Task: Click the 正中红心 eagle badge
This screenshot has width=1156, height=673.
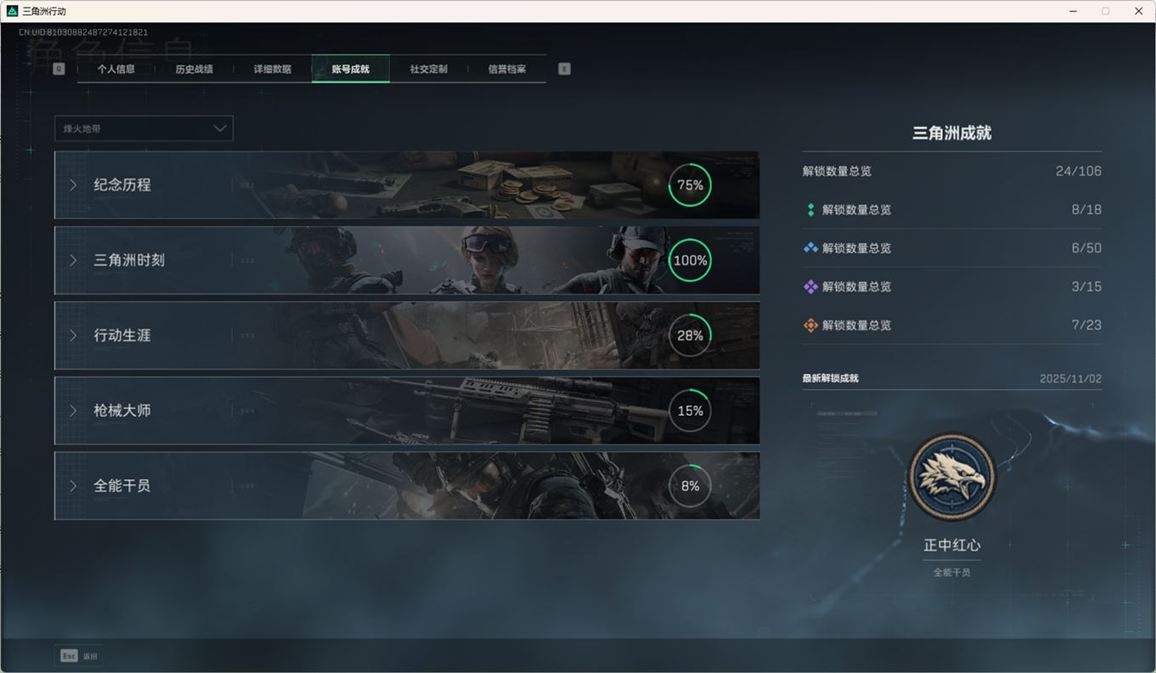Action: coord(952,477)
